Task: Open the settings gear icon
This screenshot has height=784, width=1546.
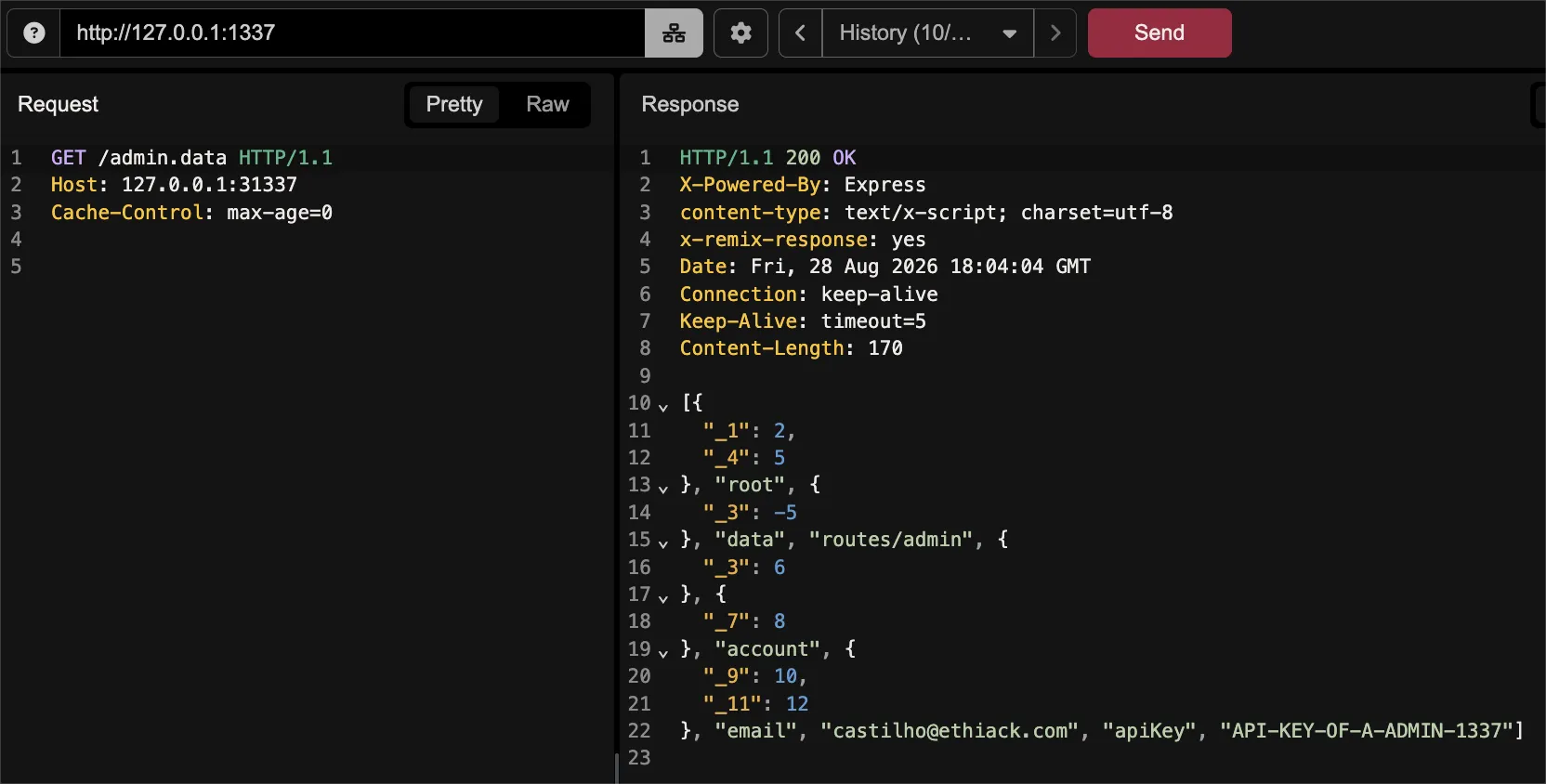Action: pos(740,33)
